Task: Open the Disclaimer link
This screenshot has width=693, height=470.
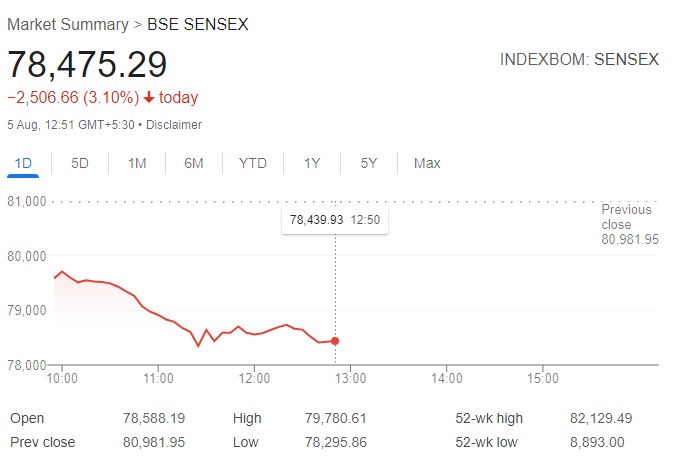Action: pos(174,125)
